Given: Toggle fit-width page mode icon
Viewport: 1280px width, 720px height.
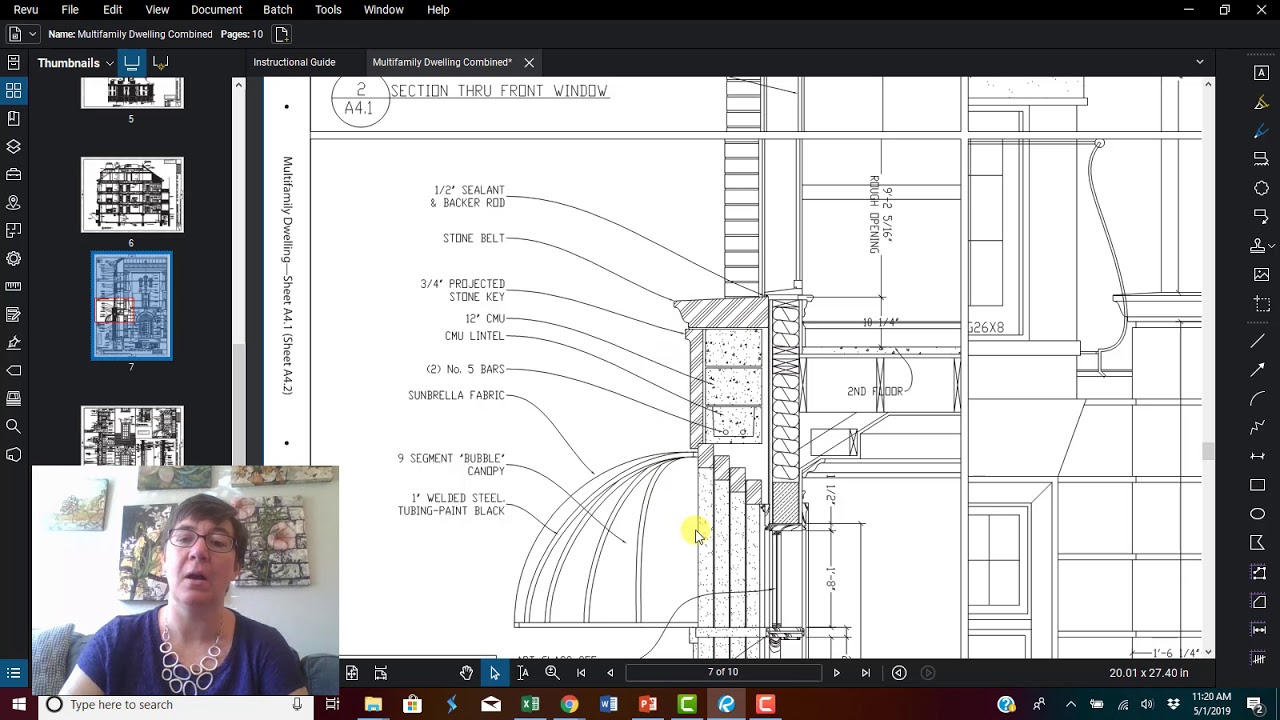Looking at the screenshot, I should (381, 673).
